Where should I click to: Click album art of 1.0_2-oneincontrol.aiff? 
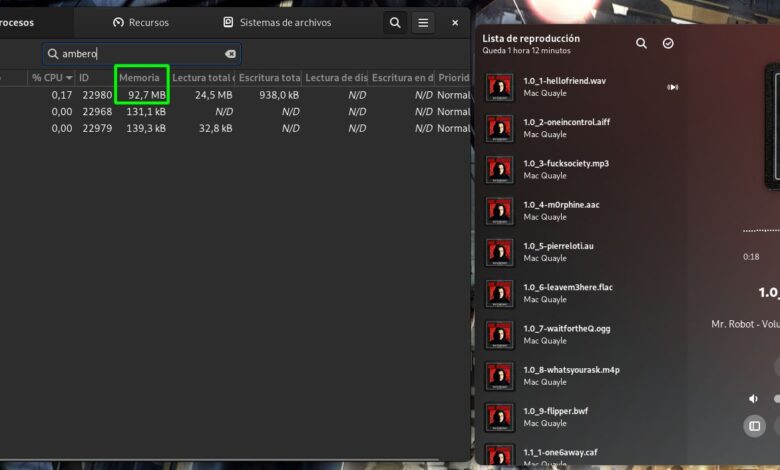tap(499, 128)
